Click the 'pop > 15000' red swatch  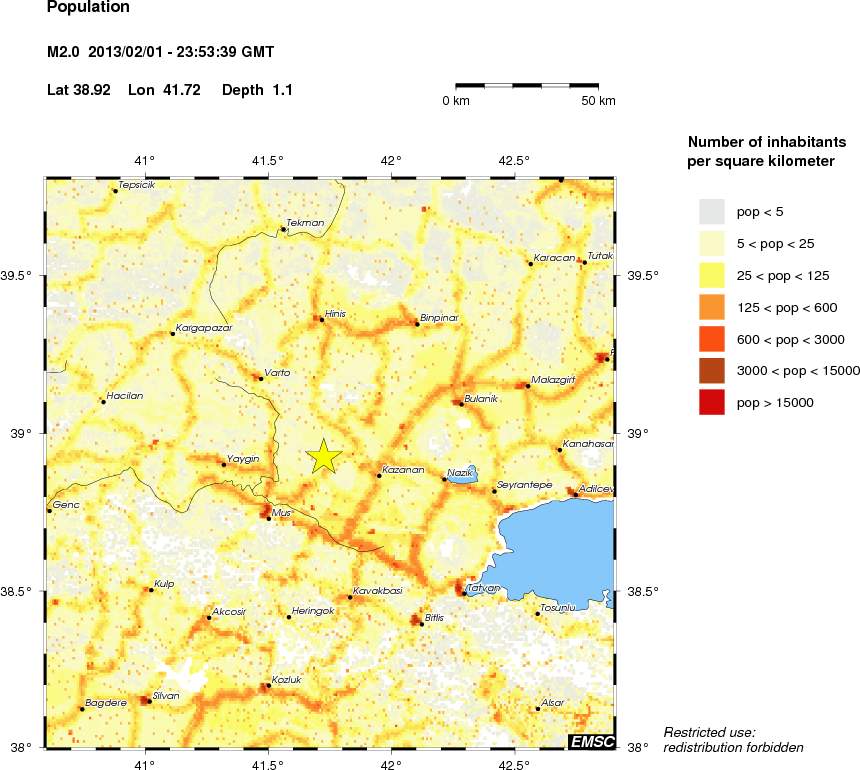click(x=711, y=403)
